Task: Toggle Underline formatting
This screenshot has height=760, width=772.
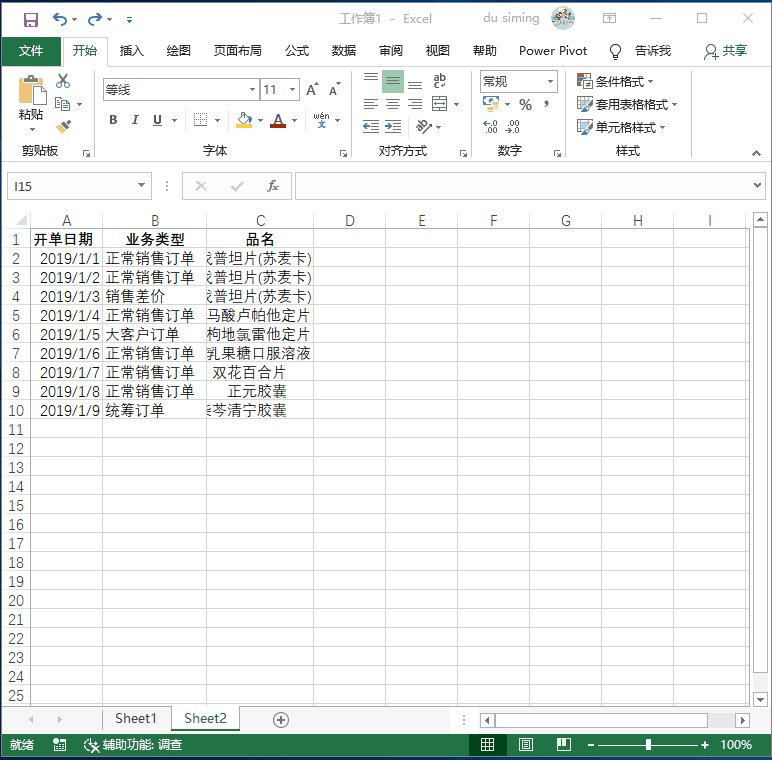Action: [x=158, y=120]
